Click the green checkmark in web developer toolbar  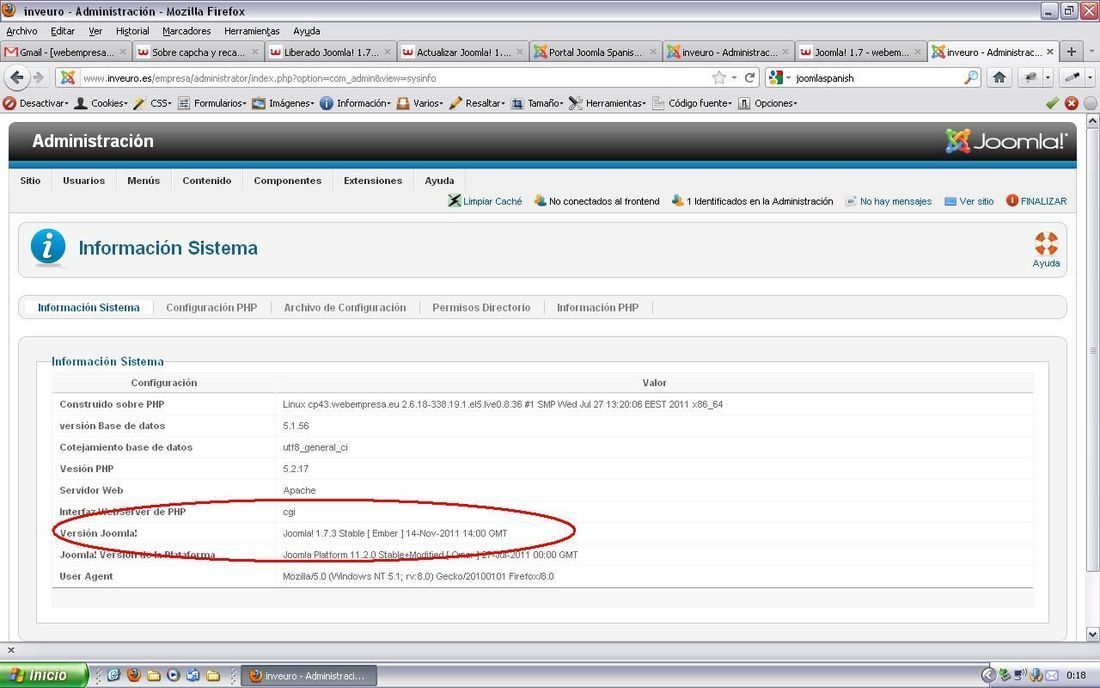1052,103
